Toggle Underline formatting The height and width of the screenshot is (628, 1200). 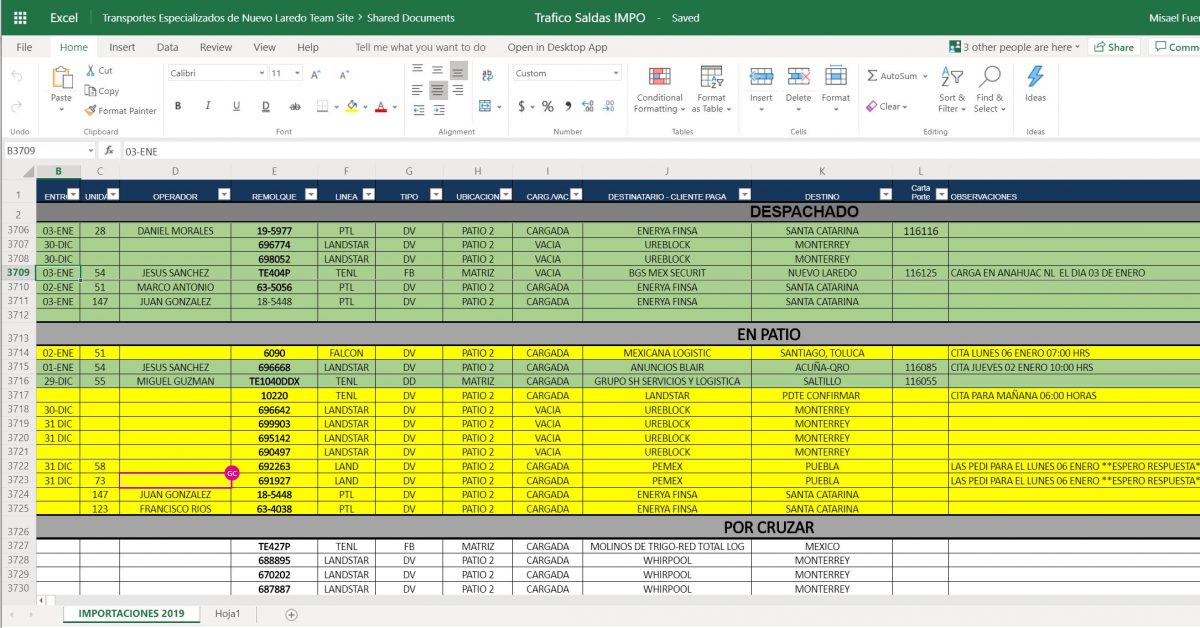237,106
